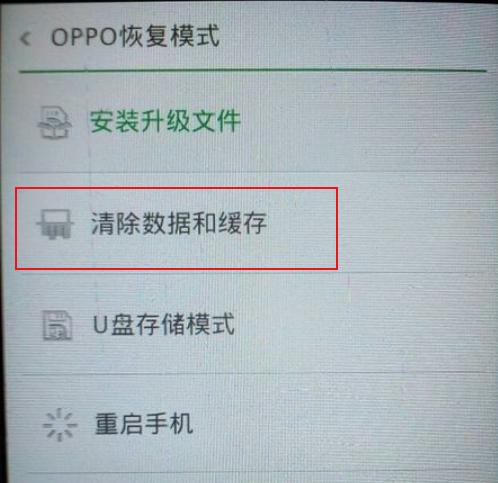
Task: Click separator line above the 重启手机 row
Action: 252,374
